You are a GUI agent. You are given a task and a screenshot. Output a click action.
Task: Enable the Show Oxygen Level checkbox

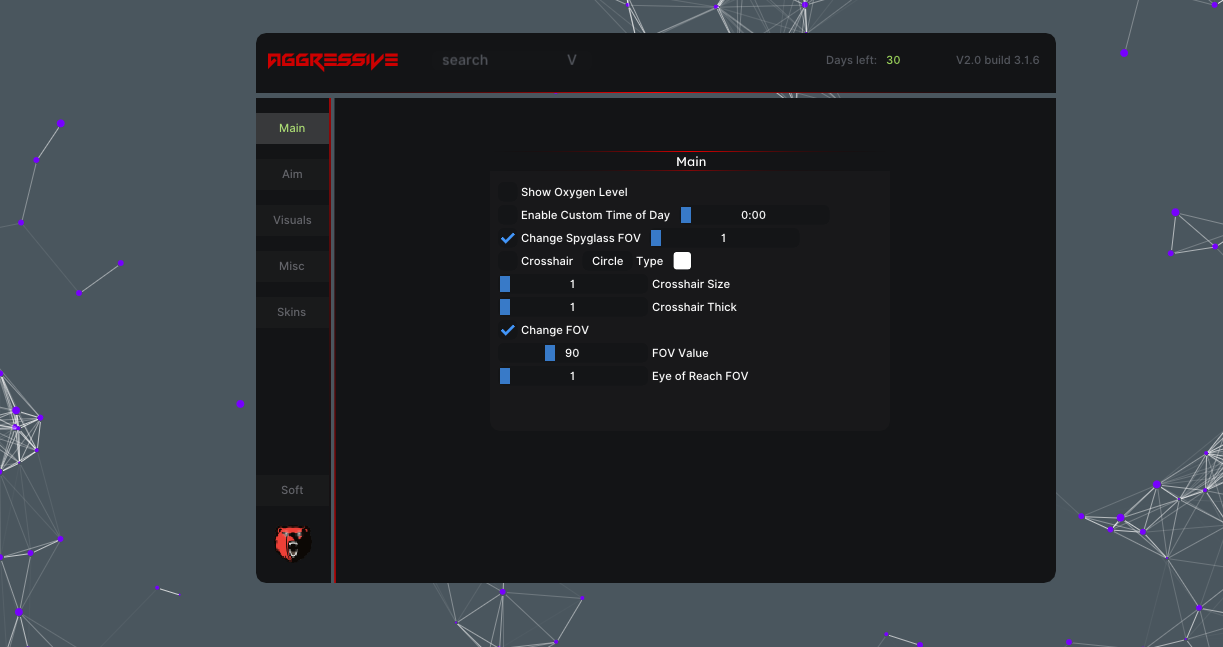tap(508, 192)
